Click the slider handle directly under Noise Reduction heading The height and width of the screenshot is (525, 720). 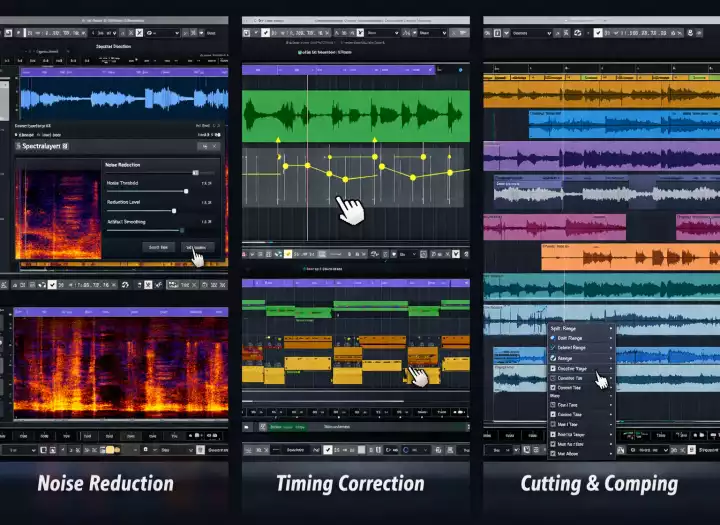pyautogui.click(x=195, y=173)
